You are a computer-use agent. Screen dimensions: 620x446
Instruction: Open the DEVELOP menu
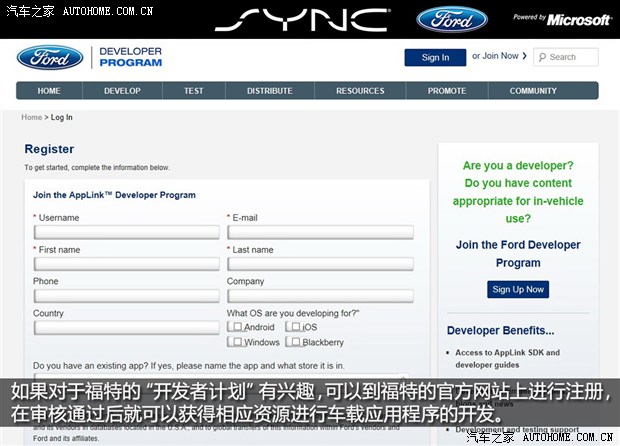(x=122, y=91)
